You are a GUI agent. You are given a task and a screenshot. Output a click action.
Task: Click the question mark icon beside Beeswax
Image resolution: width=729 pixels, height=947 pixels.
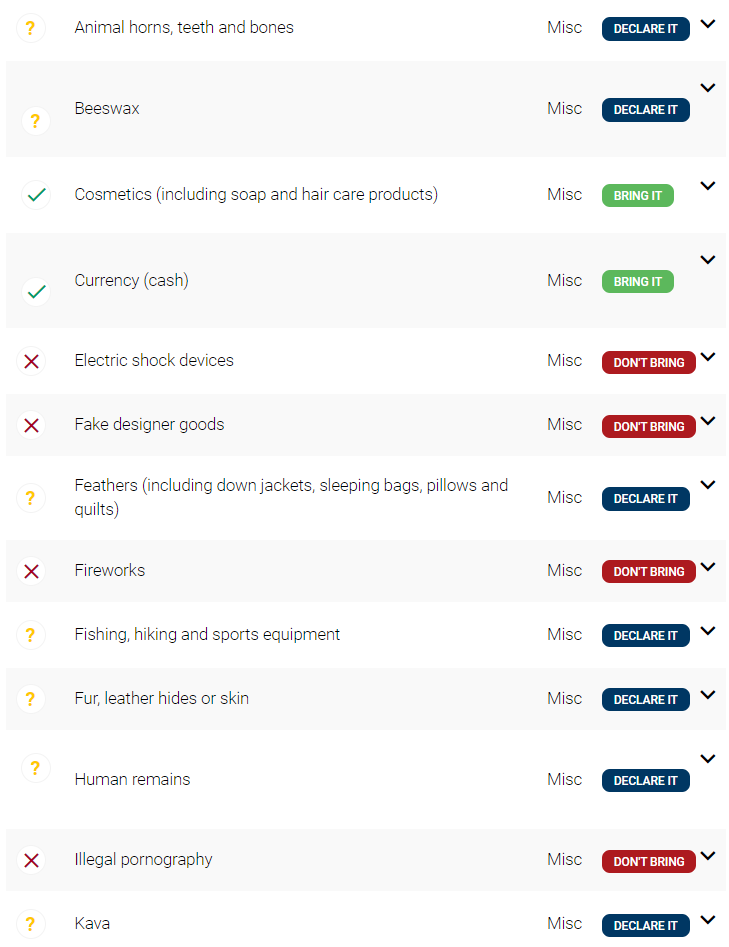coord(36,121)
